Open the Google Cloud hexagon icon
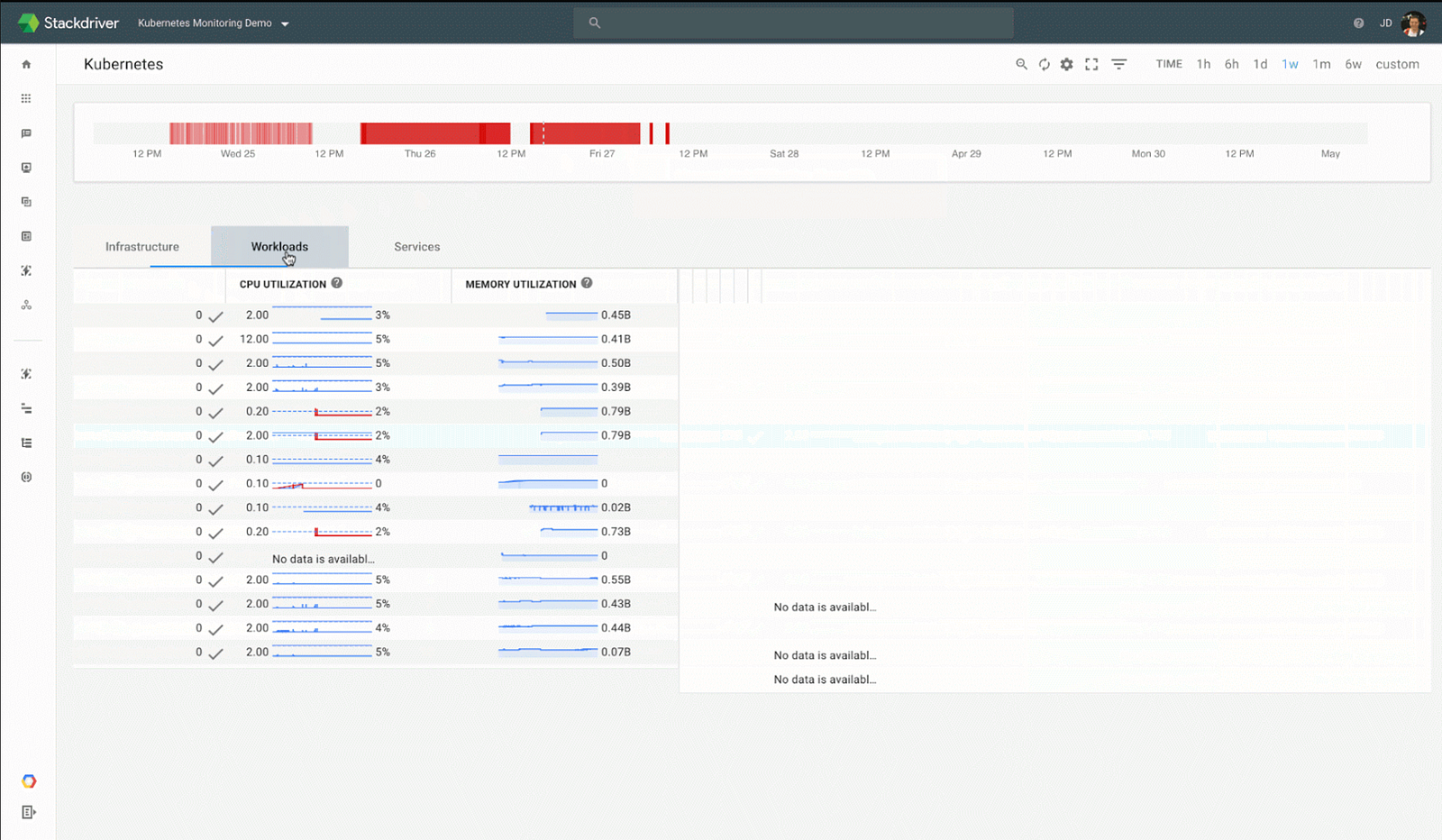1442x840 pixels. pyautogui.click(x=29, y=781)
